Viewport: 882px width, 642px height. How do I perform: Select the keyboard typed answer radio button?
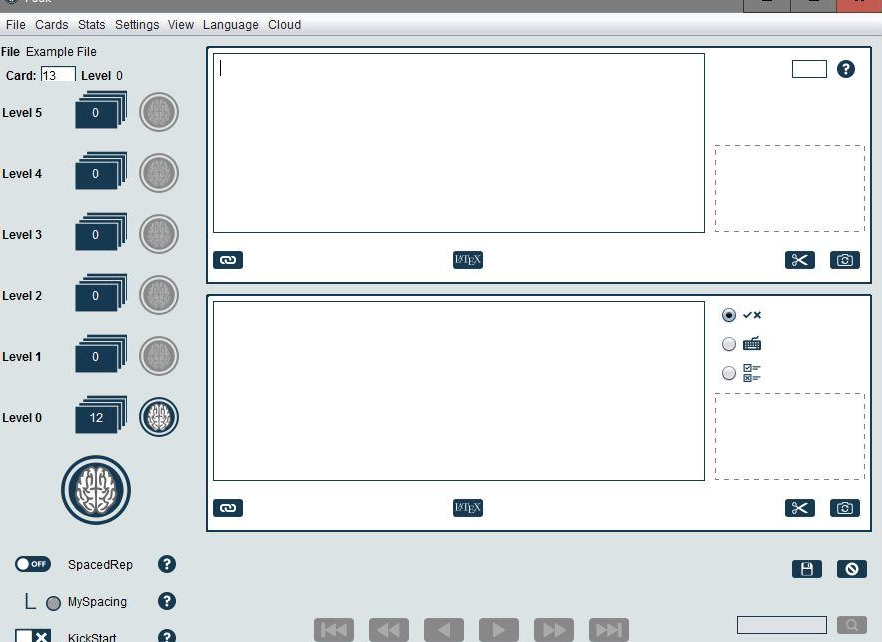coord(729,344)
